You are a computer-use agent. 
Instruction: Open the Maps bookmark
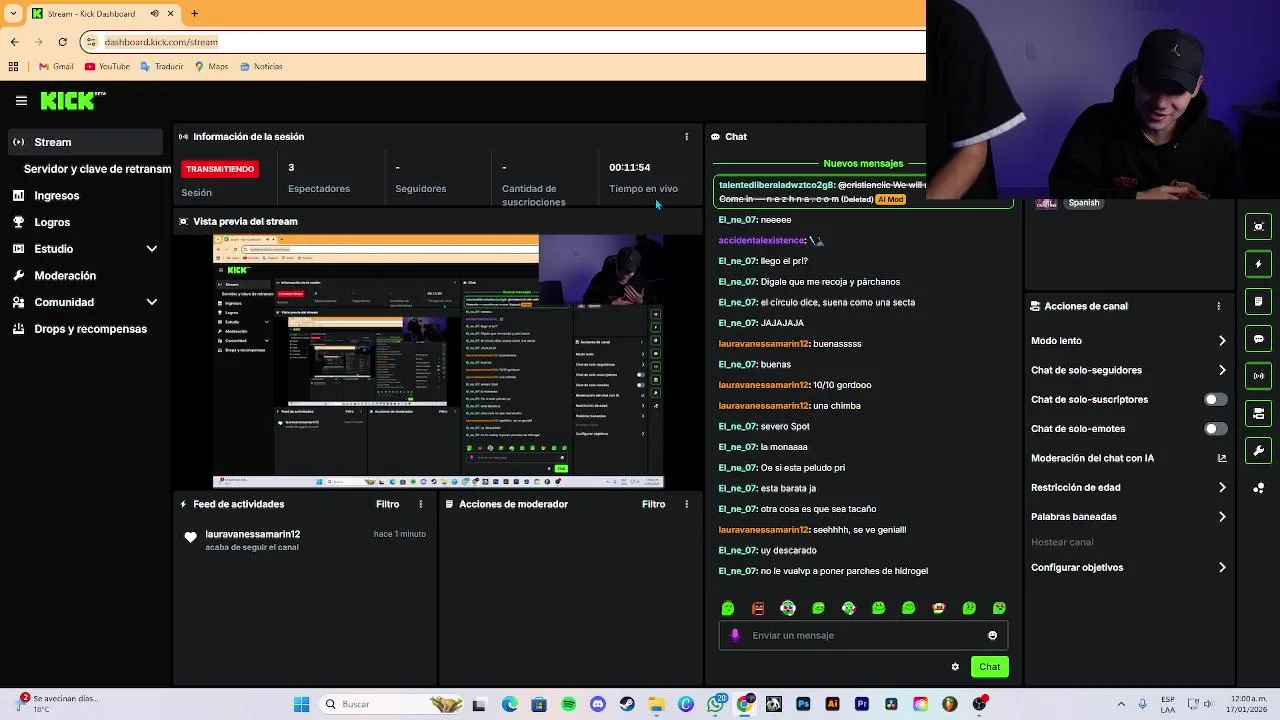[x=212, y=67]
